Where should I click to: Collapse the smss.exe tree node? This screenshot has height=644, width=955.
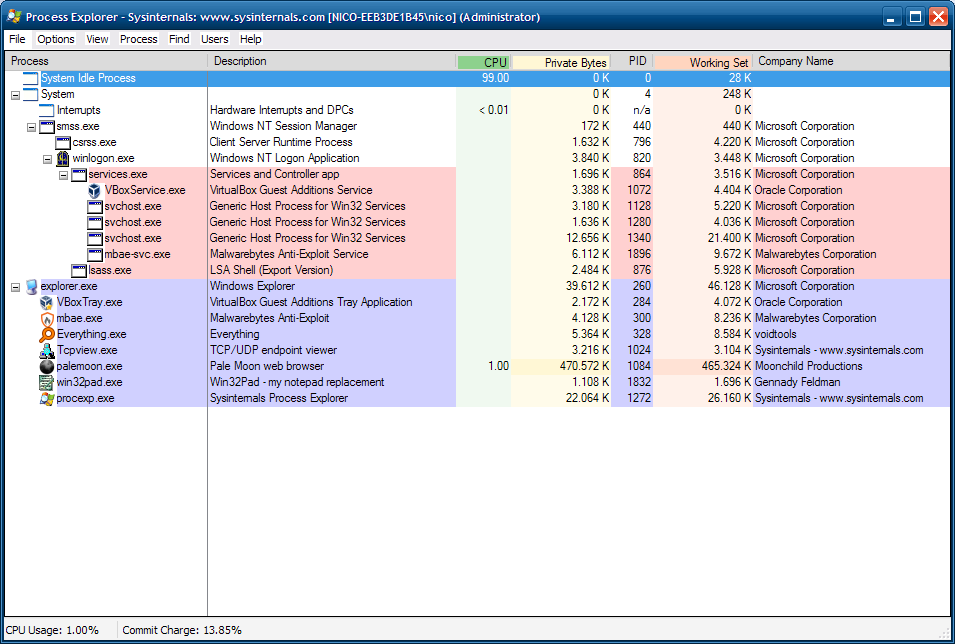[31, 127]
